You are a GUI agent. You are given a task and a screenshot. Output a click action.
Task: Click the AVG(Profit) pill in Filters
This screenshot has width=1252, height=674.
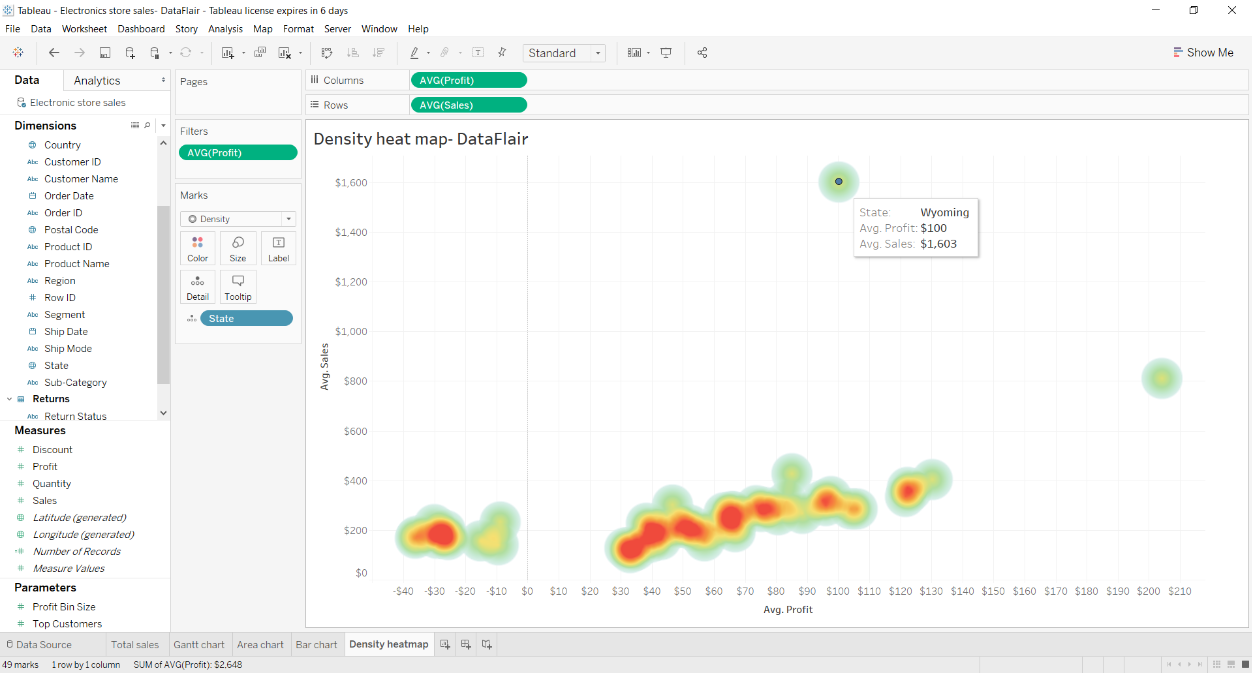coord(238,153)
